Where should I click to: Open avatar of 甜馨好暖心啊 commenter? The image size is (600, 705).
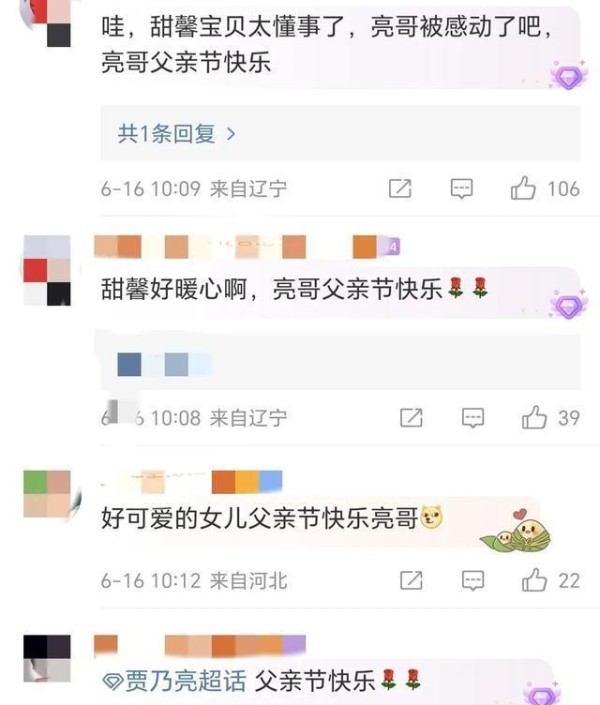[x=47, y=270]
